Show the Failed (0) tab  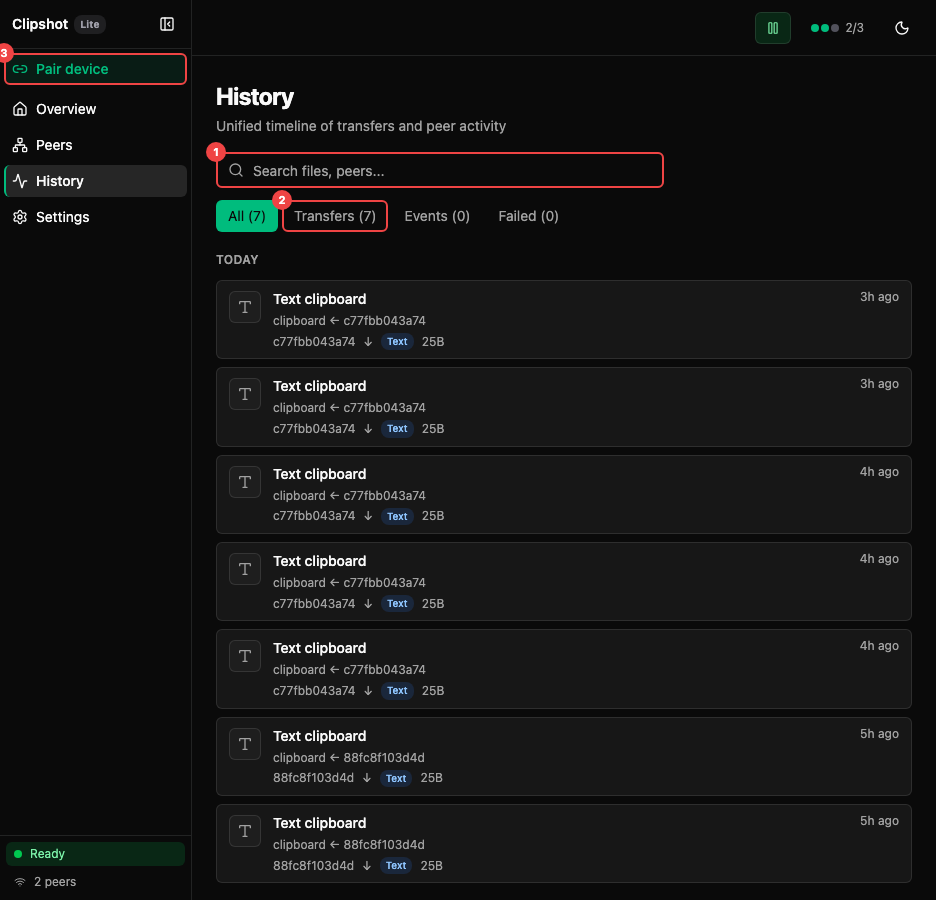click(x=528, y=216)
